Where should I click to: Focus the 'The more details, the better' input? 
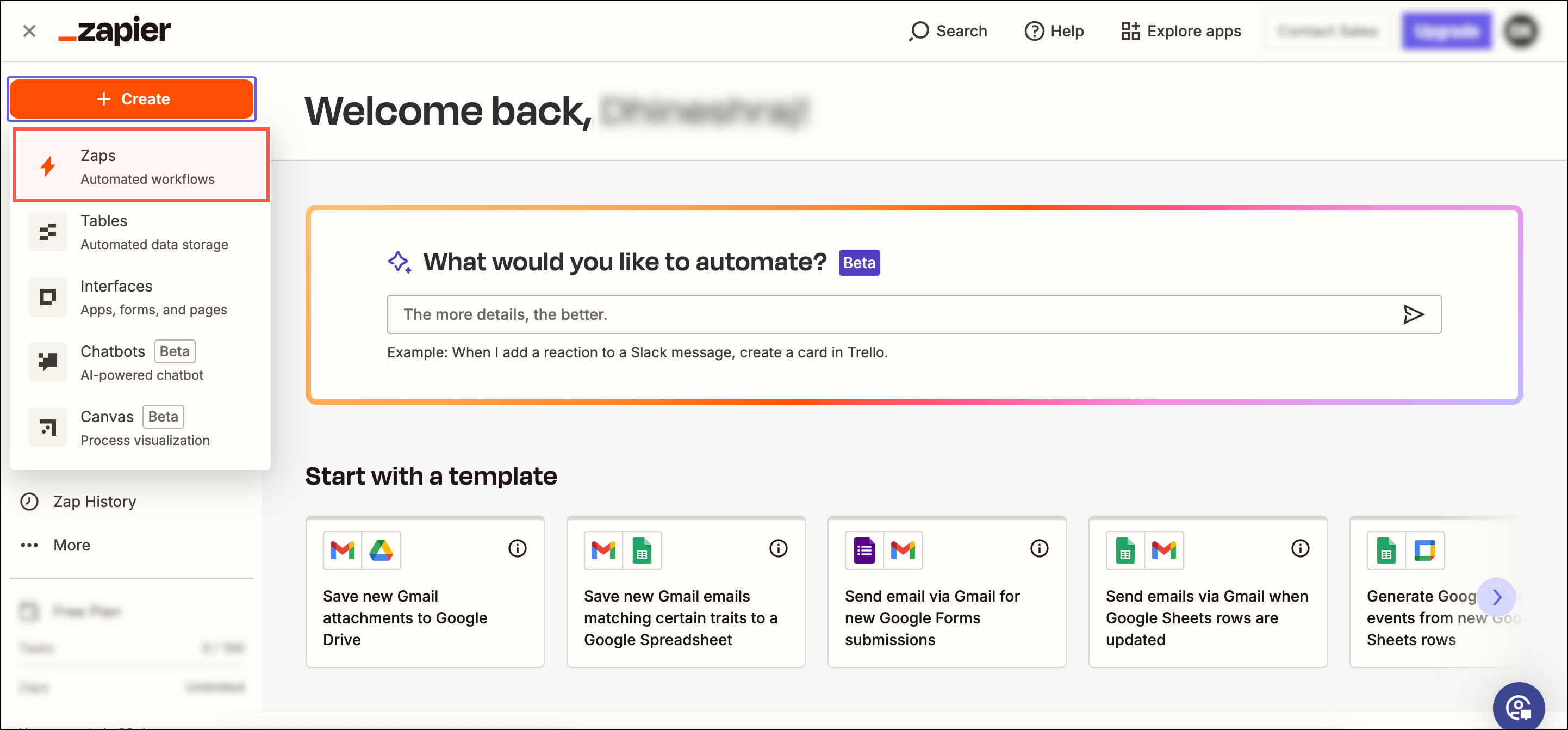[913, 314]
